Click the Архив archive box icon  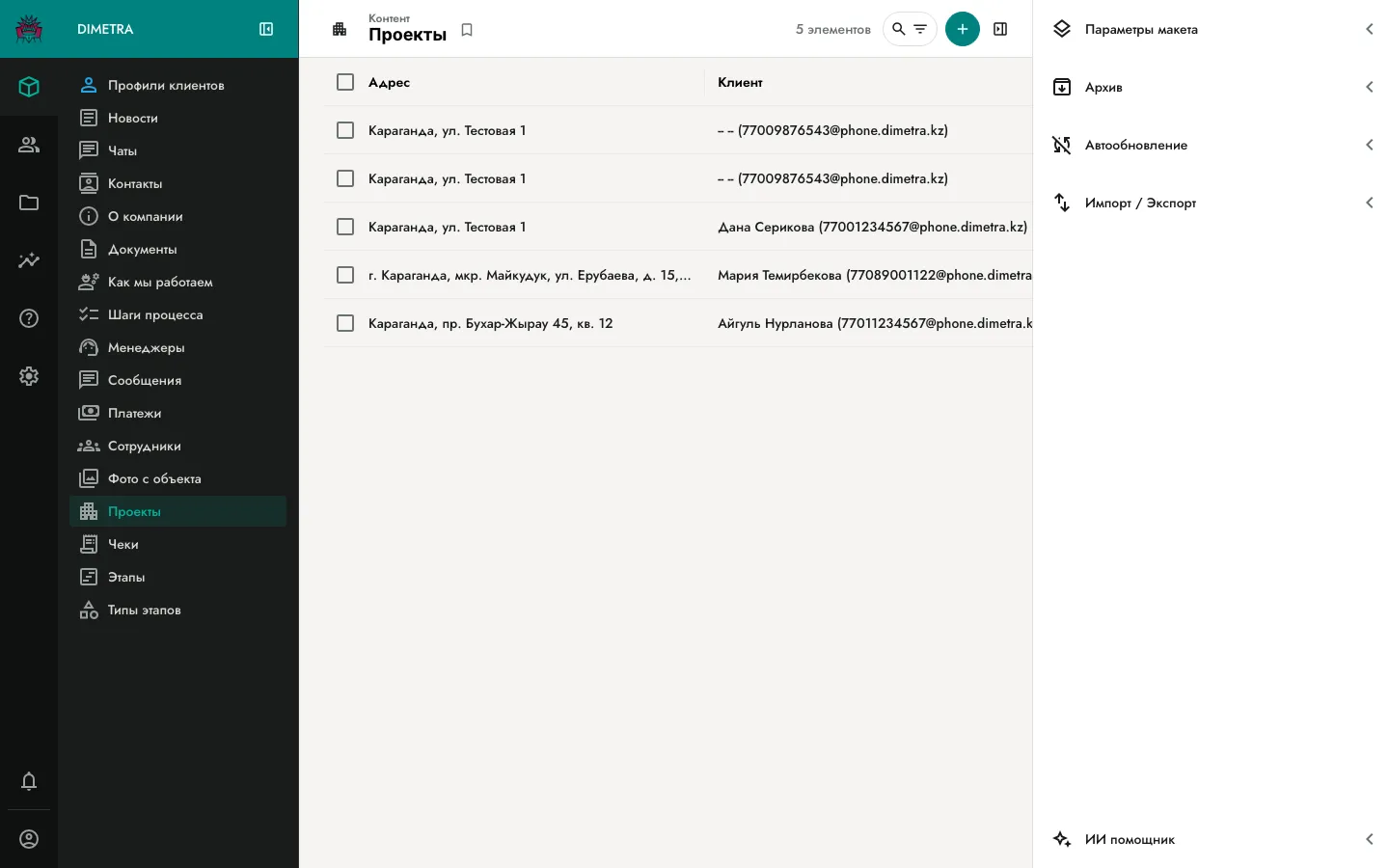(x=1062, y=87)
